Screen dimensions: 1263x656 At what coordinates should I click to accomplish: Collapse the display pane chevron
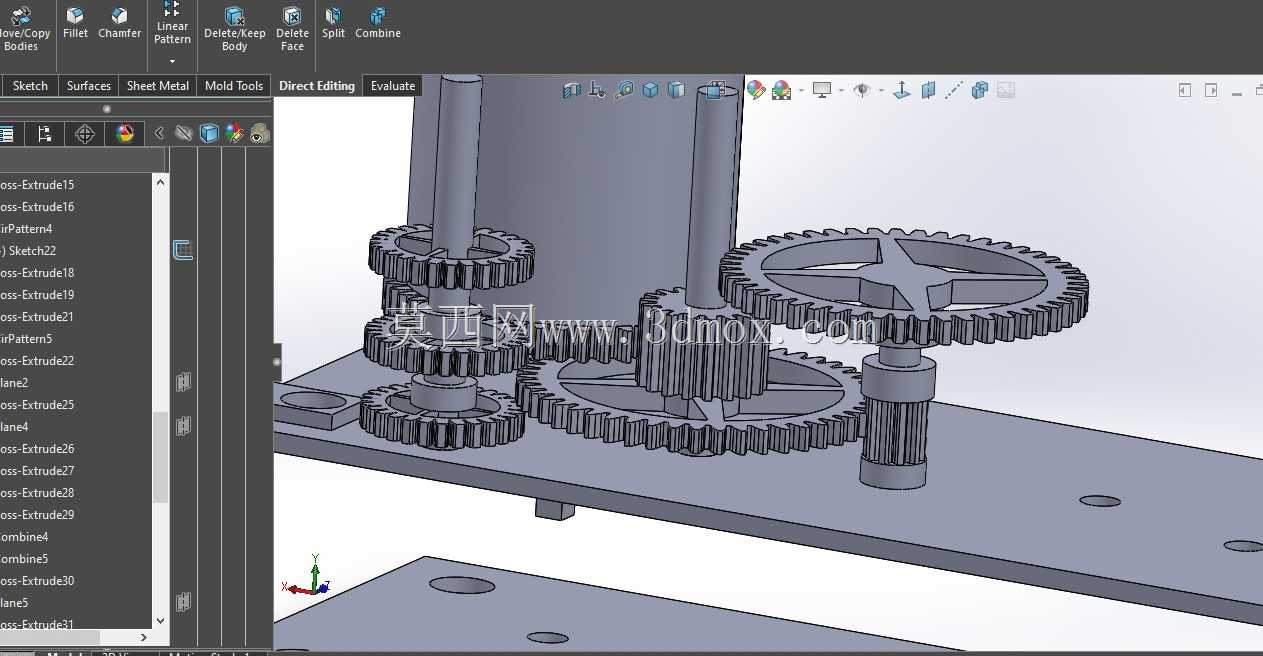[x=159, y=133]
